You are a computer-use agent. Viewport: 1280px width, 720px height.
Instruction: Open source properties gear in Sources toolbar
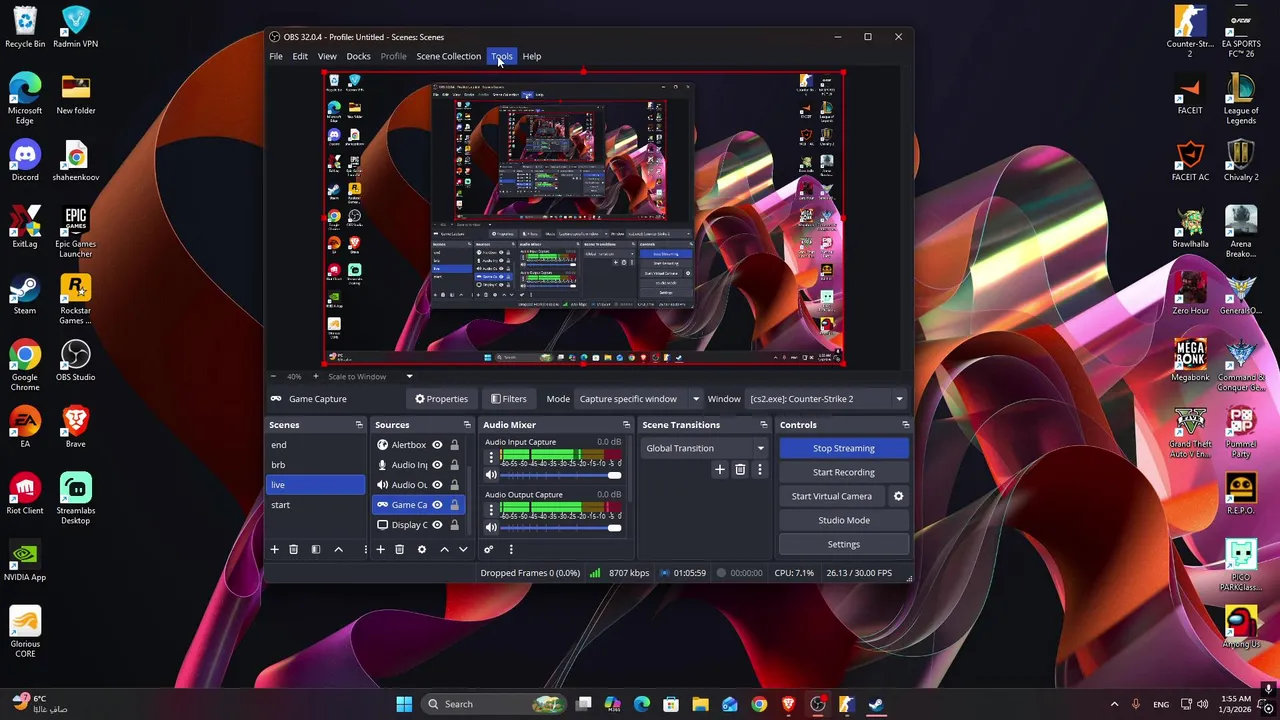pos(422,549)
